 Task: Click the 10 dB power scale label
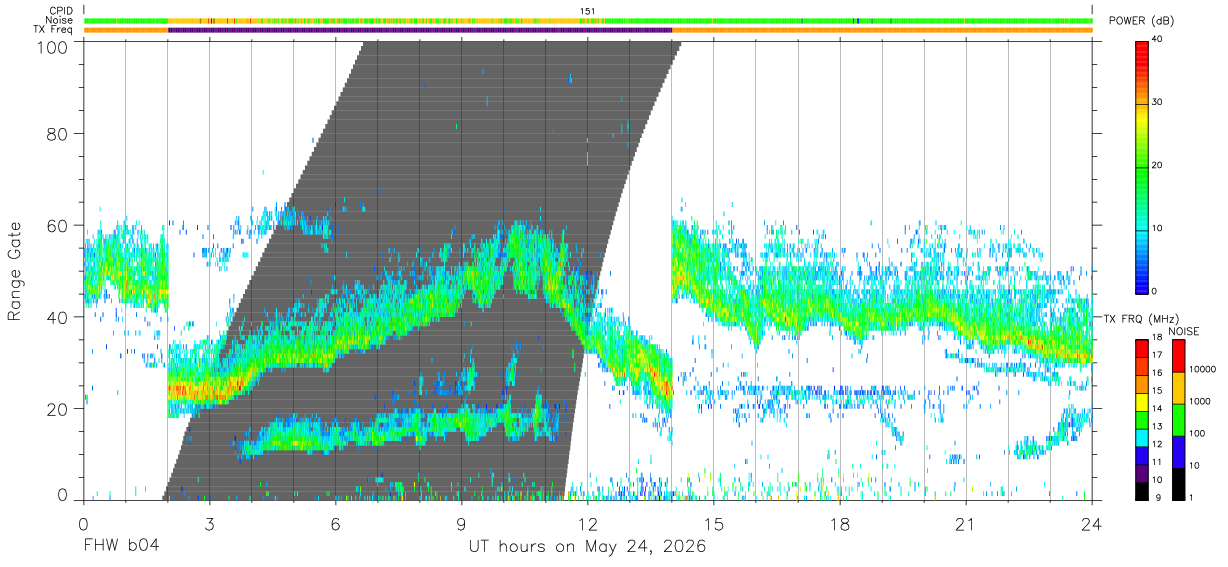point(1159,228)
